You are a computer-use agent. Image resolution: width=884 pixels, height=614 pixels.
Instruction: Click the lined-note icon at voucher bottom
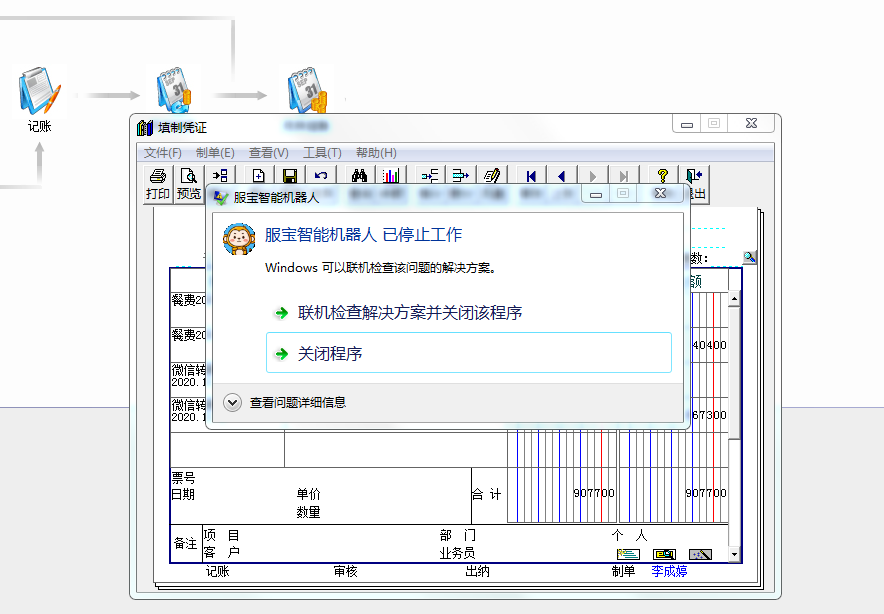click(628, 554)
